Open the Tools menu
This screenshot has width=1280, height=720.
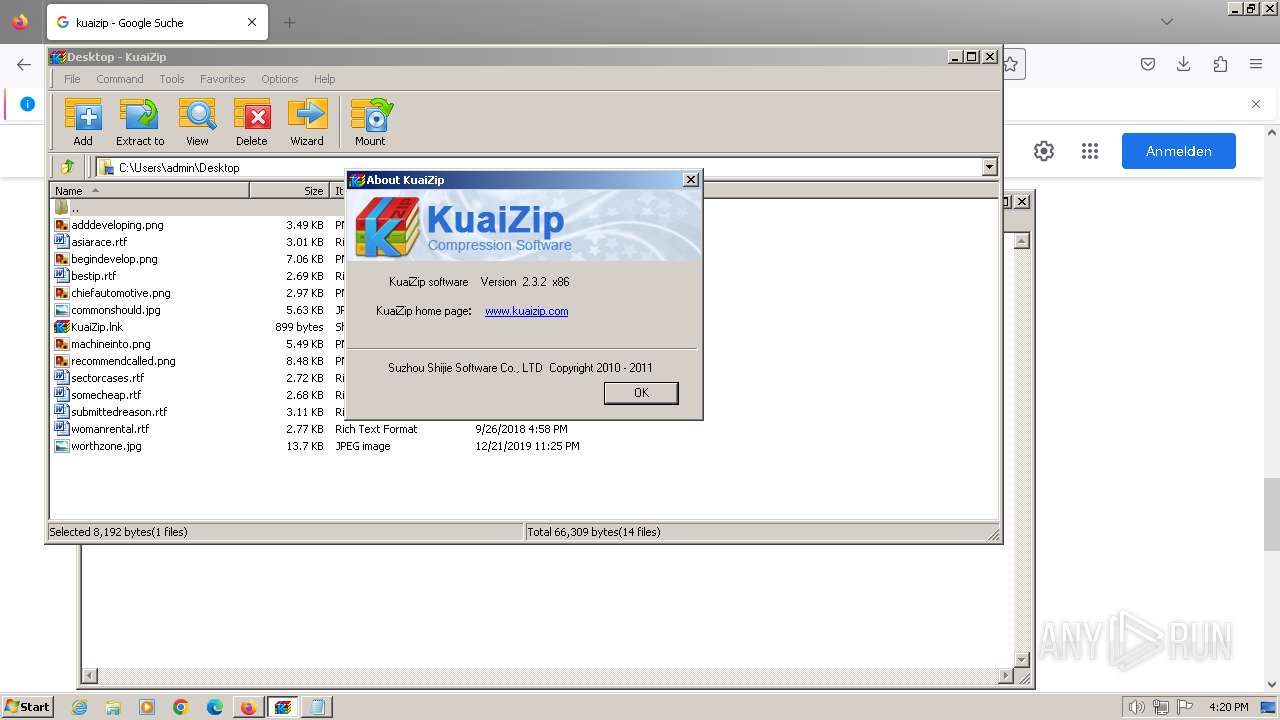point(172,79)
